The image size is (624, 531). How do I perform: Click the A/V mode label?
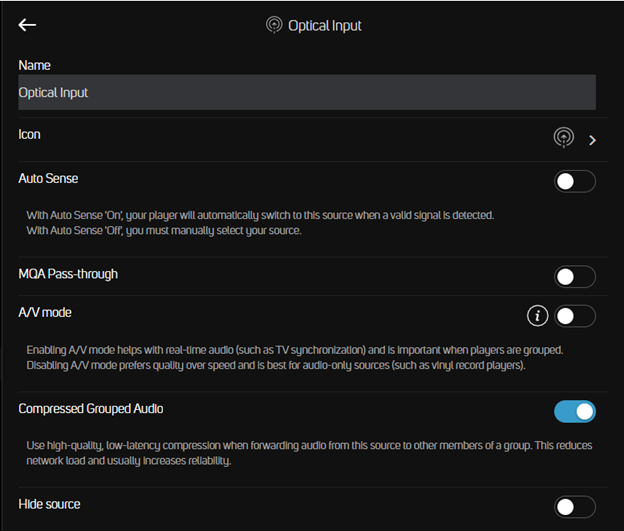tap(45, 312)
